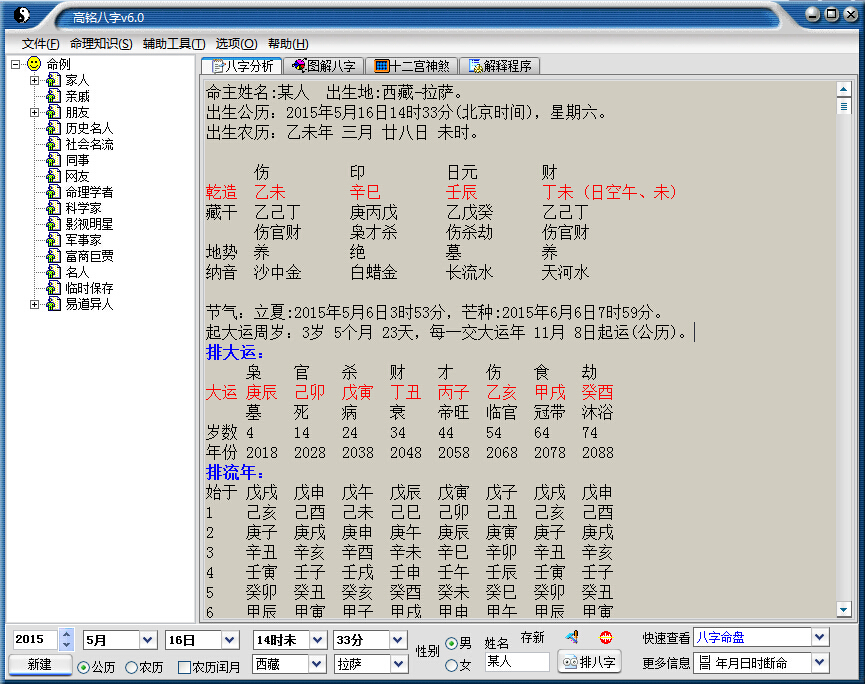Click the 解释程序 tab icon
The image size is (865, 684).
click(476, 66)
